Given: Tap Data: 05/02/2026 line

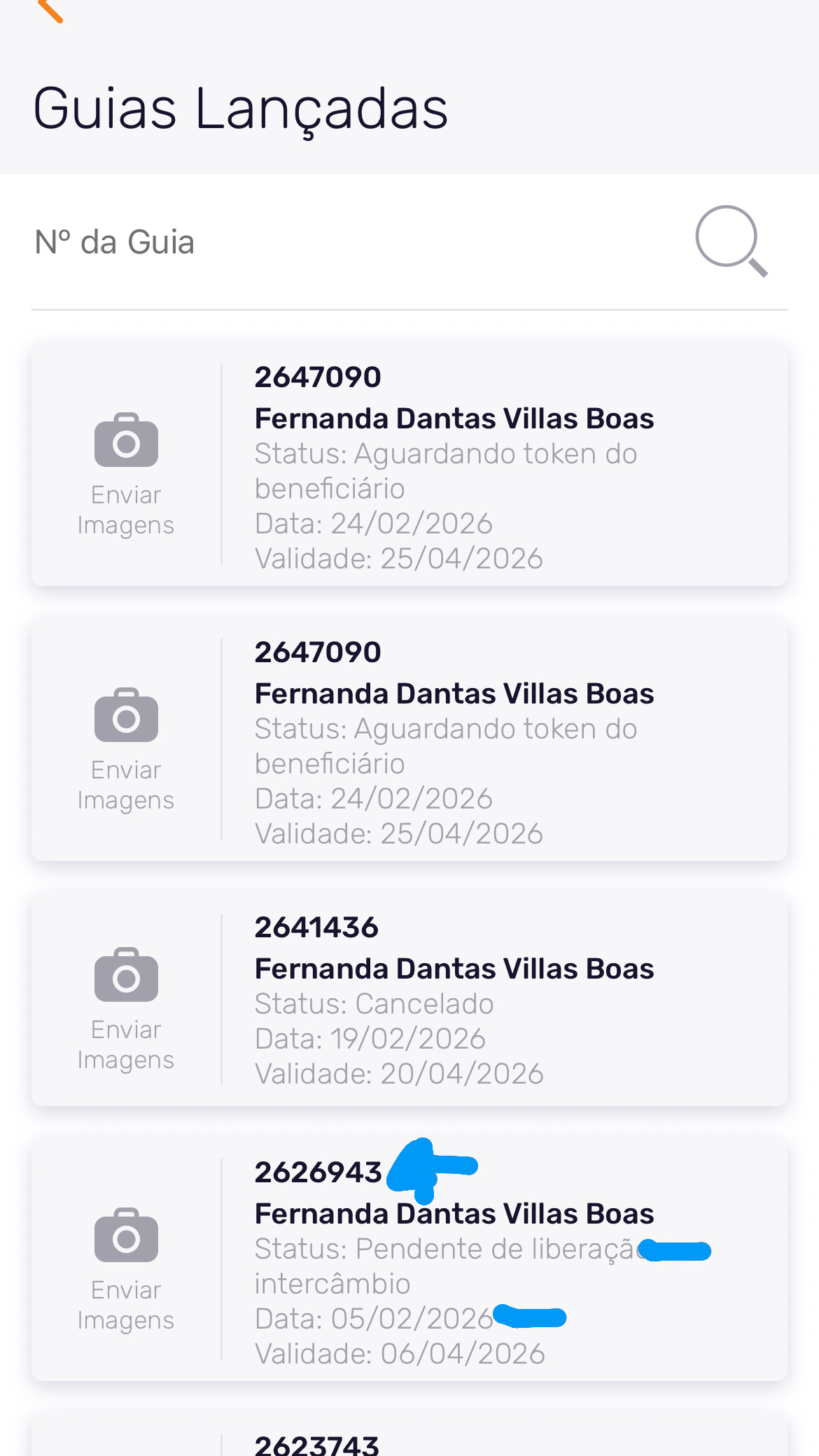Looking at the screenshot, I should 374,1319.
